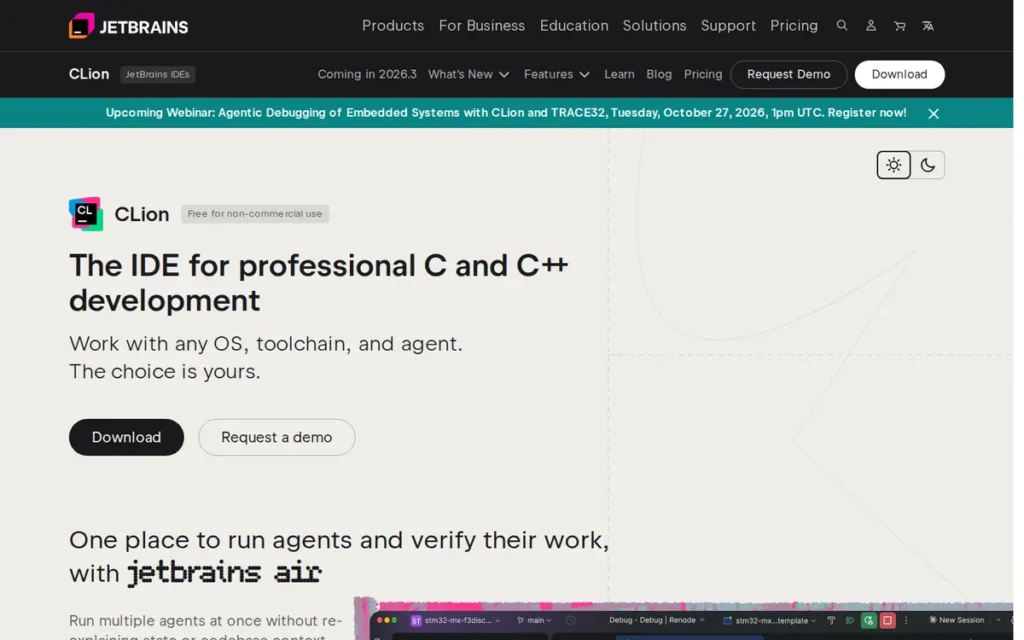Click the white Download button in header
1024x640 pixels.
(899, 74)
